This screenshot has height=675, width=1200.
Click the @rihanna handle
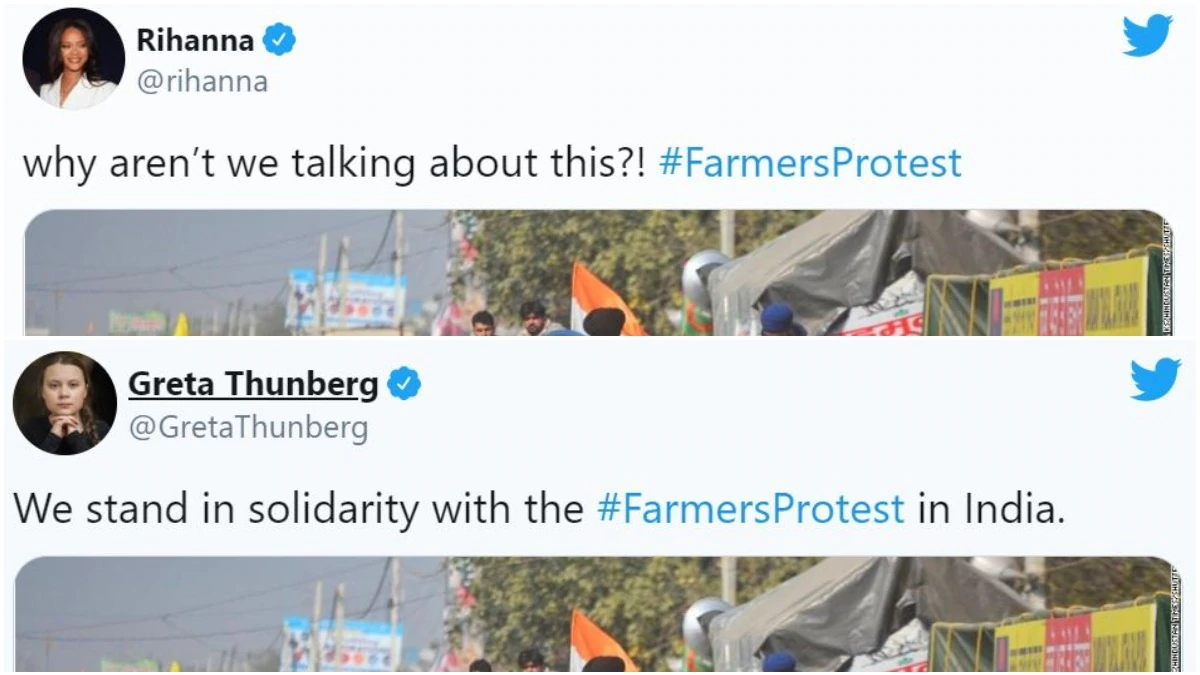202,82
